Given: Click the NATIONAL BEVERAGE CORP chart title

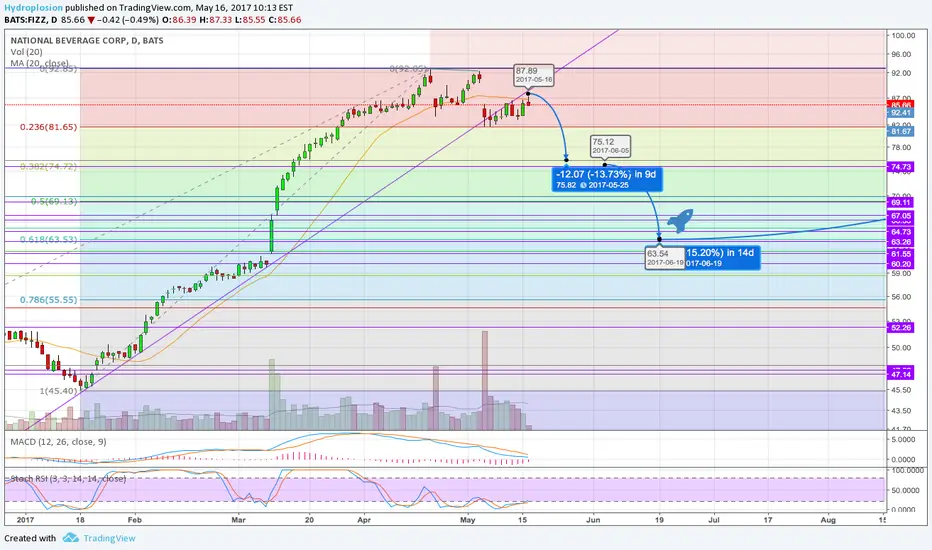Looking at the screenshot, I should 87,40.
